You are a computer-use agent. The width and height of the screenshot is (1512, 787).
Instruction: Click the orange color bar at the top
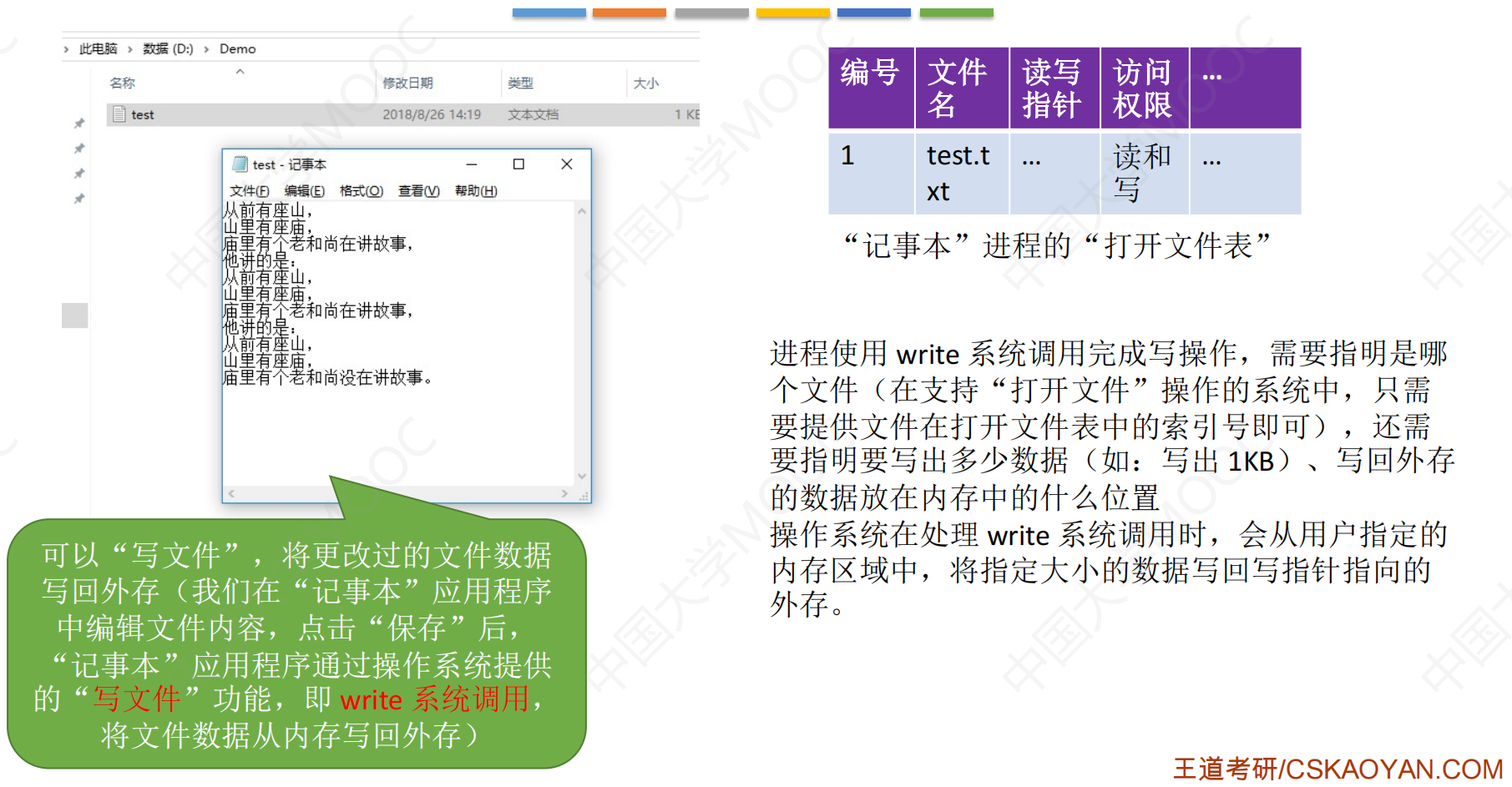click(629, 13)
